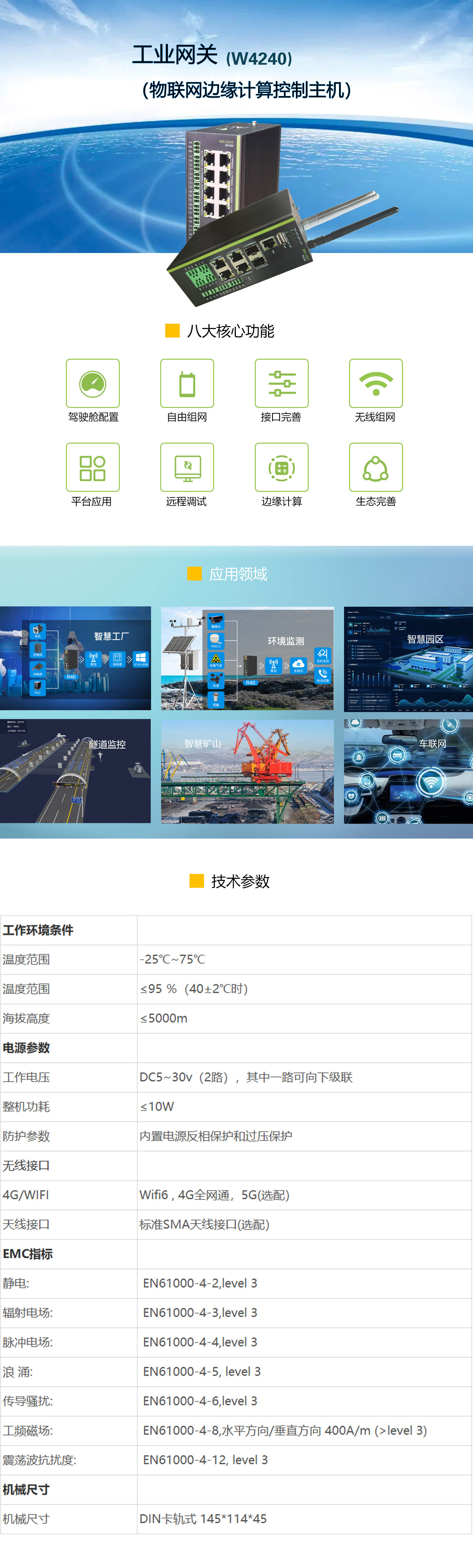Click the EN61000-4-4,level 3 cell
Viewport: 473px width, 1568px height.
point(304,1342)
